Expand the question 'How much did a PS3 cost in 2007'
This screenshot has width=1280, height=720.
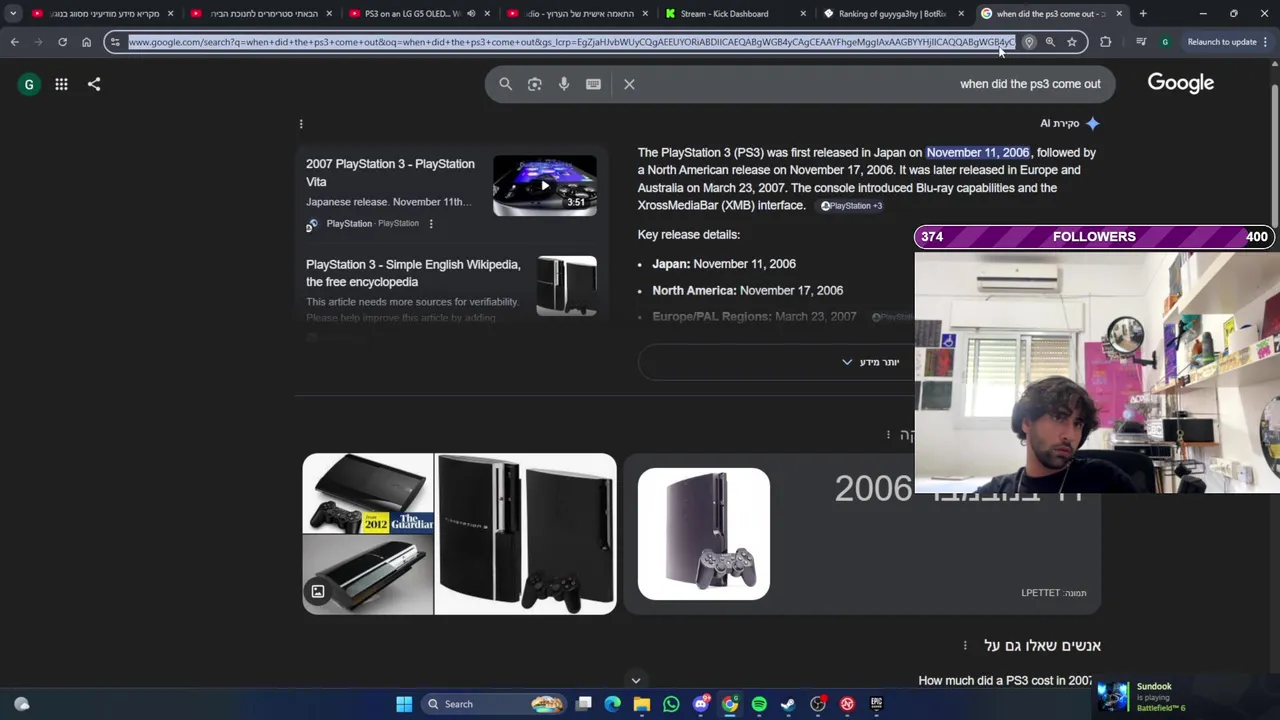[x=1004, y=681]
